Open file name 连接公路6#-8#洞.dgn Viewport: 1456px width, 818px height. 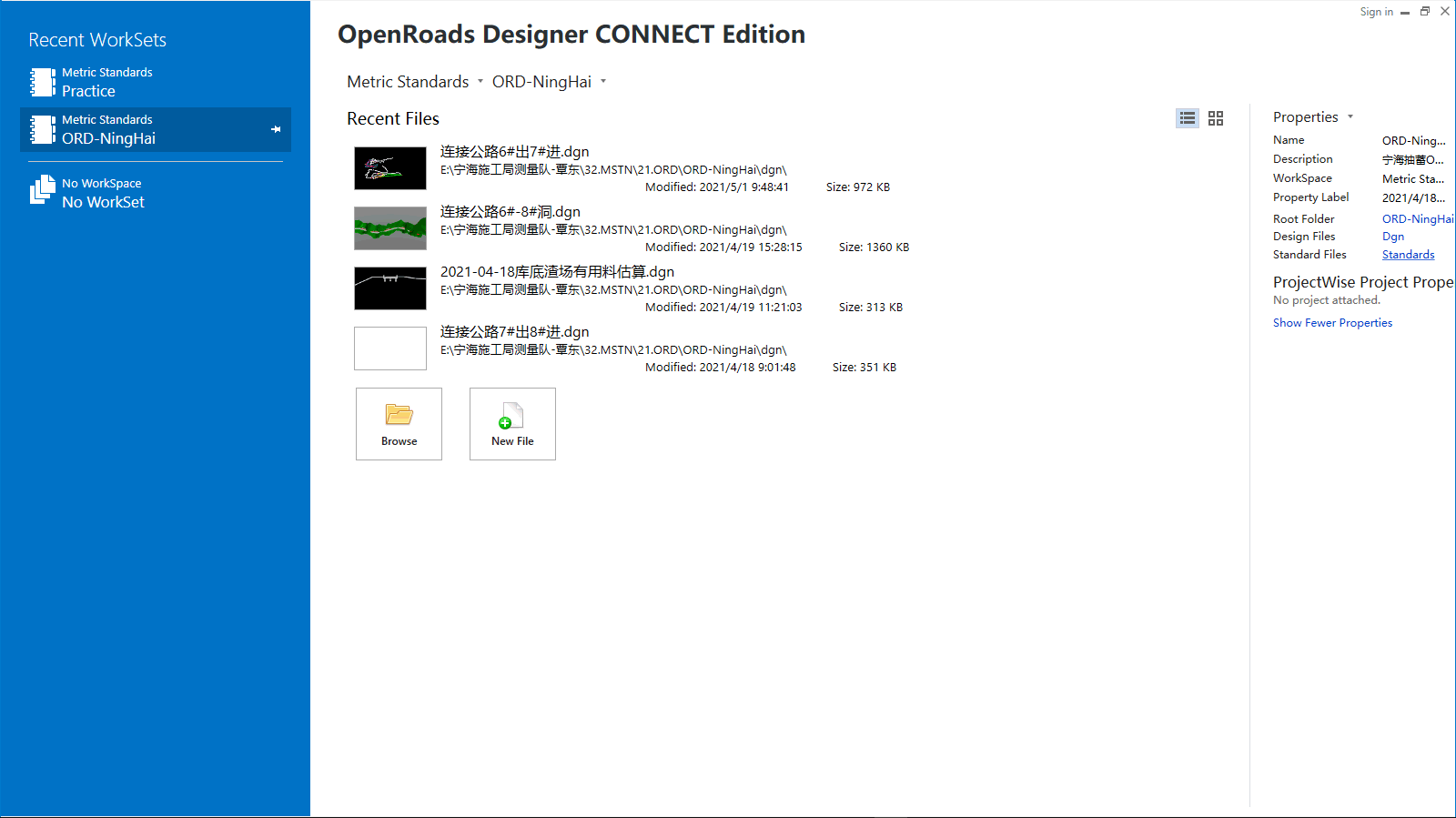(511, 212)
